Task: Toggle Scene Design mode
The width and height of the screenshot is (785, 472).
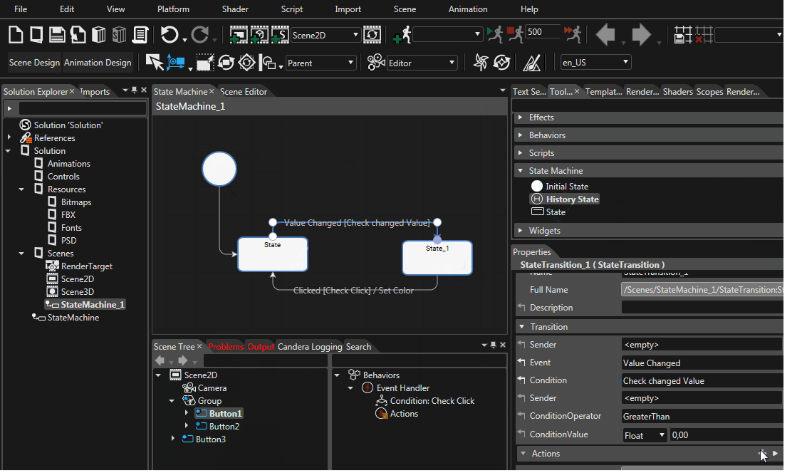Action: 34,63
